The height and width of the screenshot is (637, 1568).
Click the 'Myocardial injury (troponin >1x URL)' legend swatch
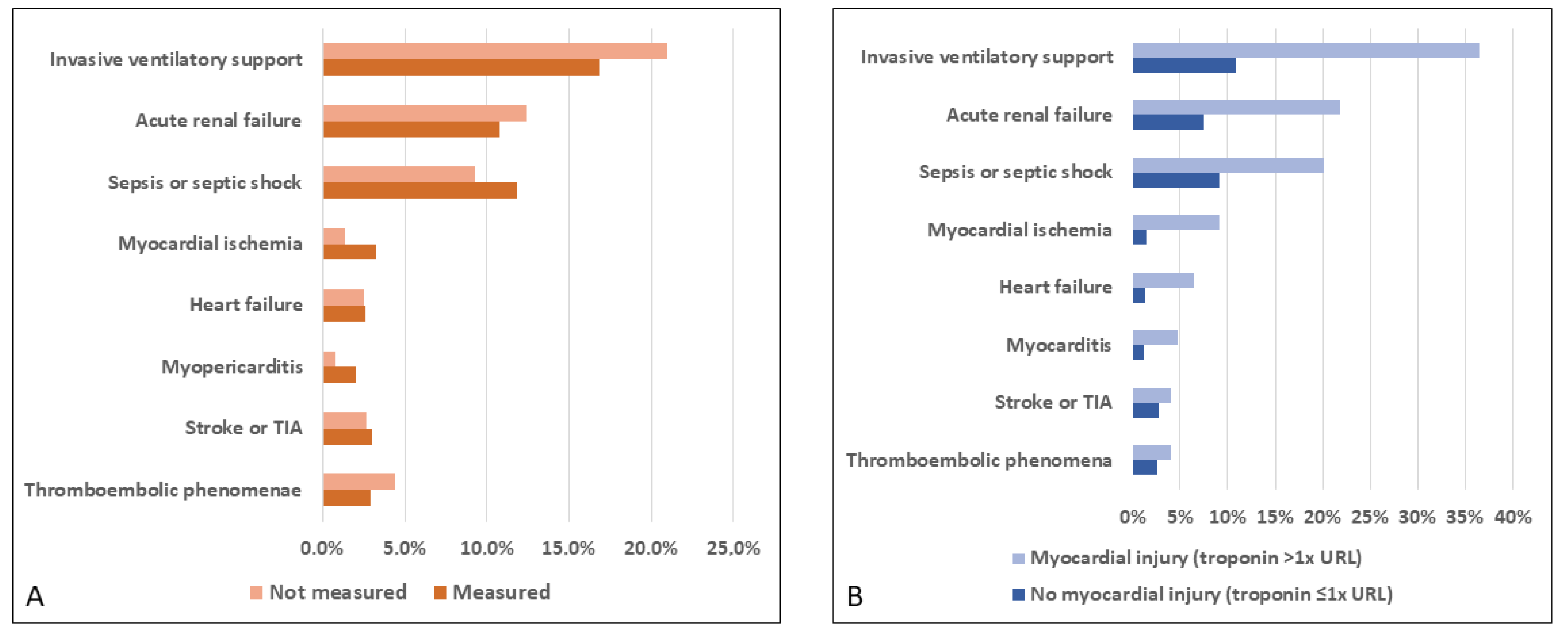click(1018, 558)
